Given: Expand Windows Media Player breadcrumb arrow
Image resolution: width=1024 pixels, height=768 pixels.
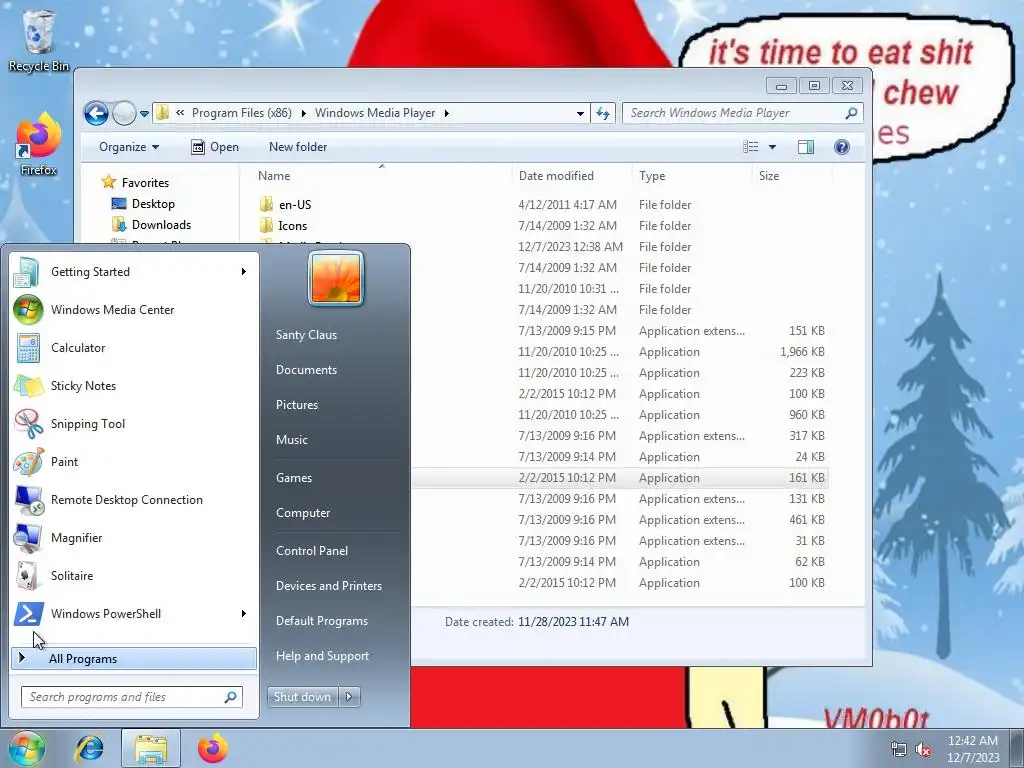Looking at the screenshot, I should 447,113.
